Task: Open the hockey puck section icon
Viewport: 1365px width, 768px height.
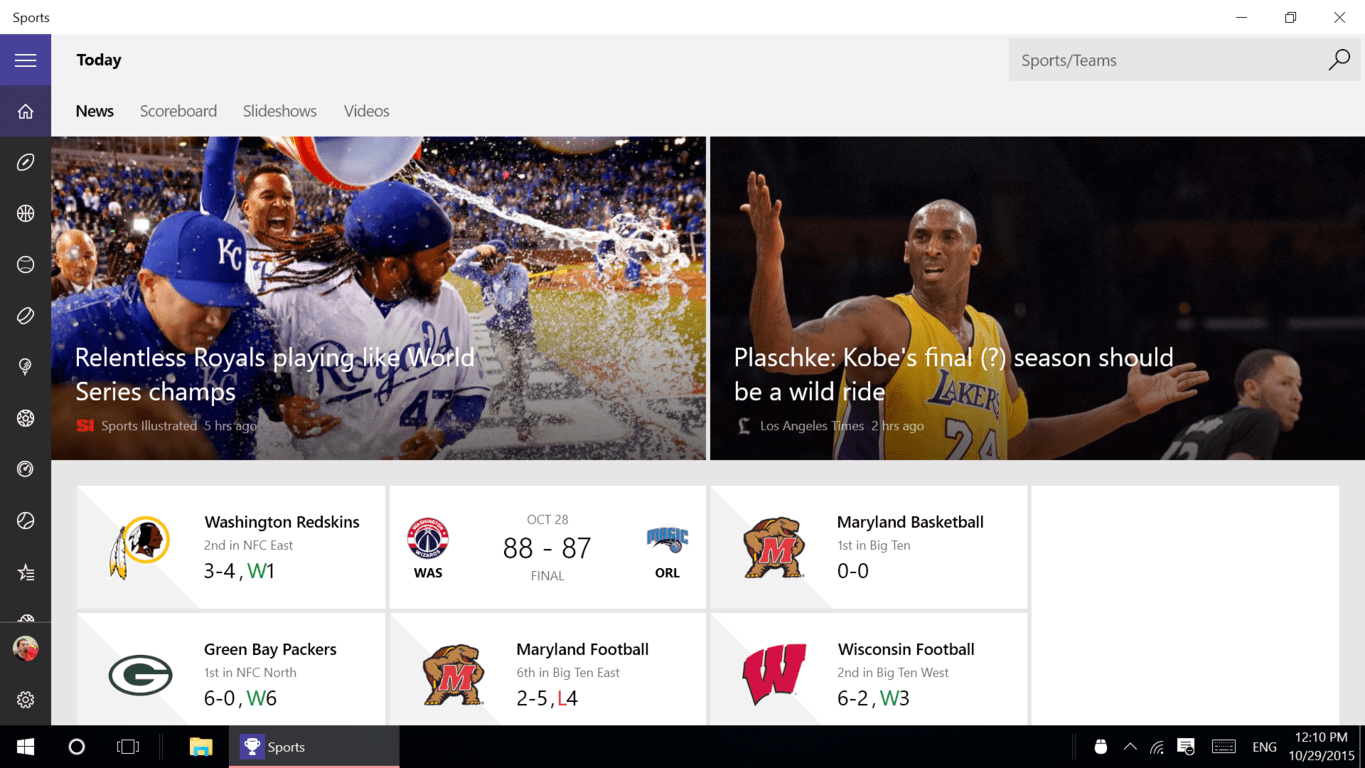Action: pyautogui.click(x=25, y=316)
